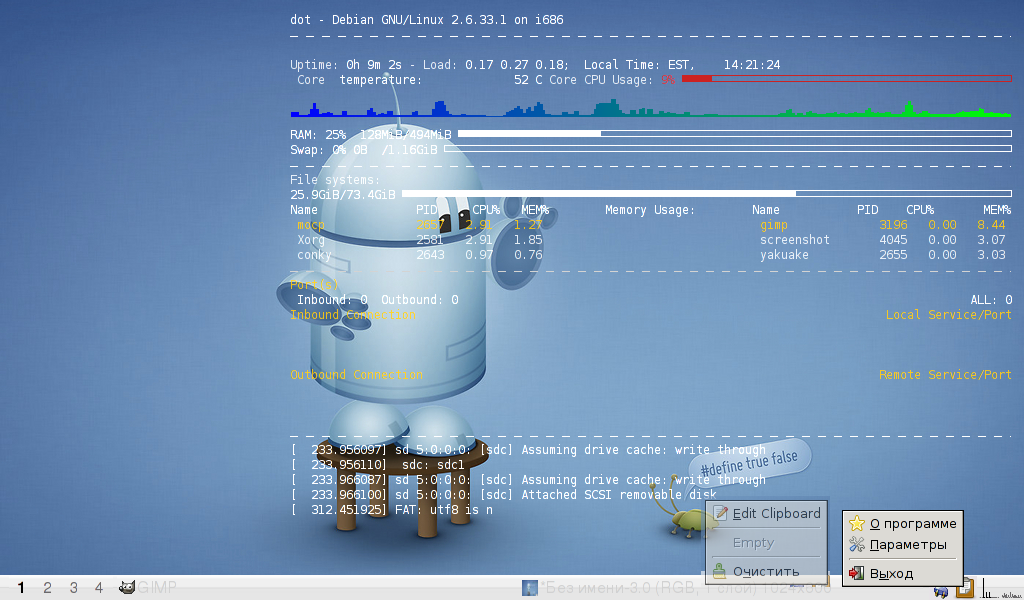This screenshot has height=600, width=1024.
Task: Click the 'mocp' process name
Action: [311, 225]
